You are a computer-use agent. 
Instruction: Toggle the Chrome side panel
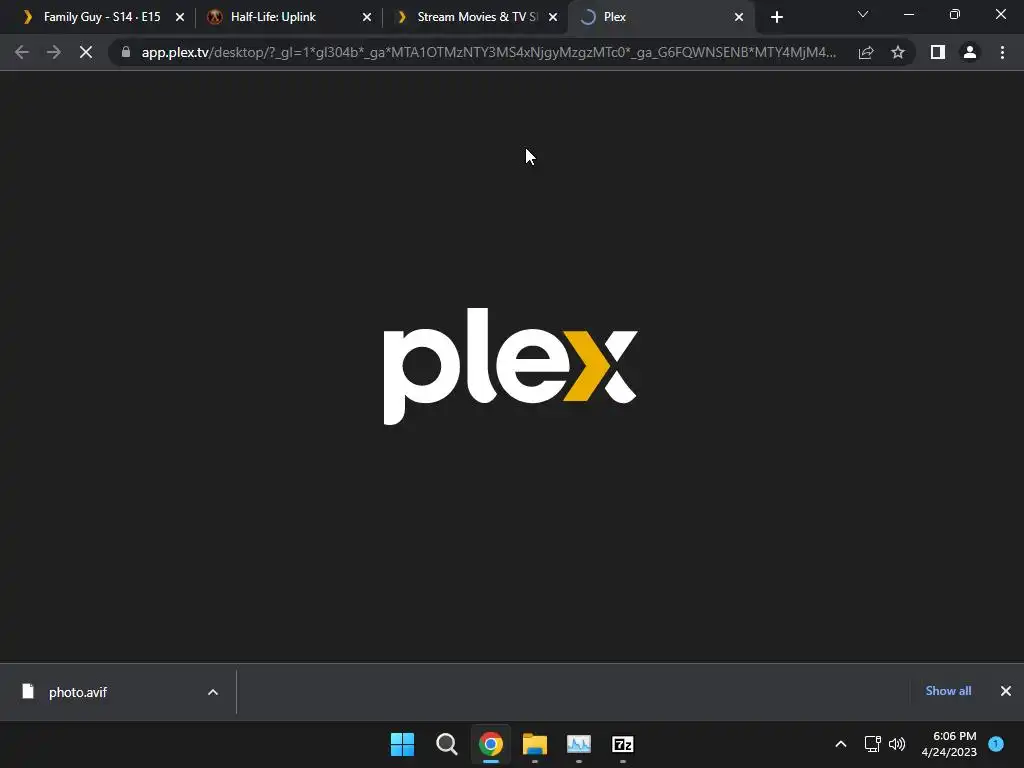tap(938, 52)
